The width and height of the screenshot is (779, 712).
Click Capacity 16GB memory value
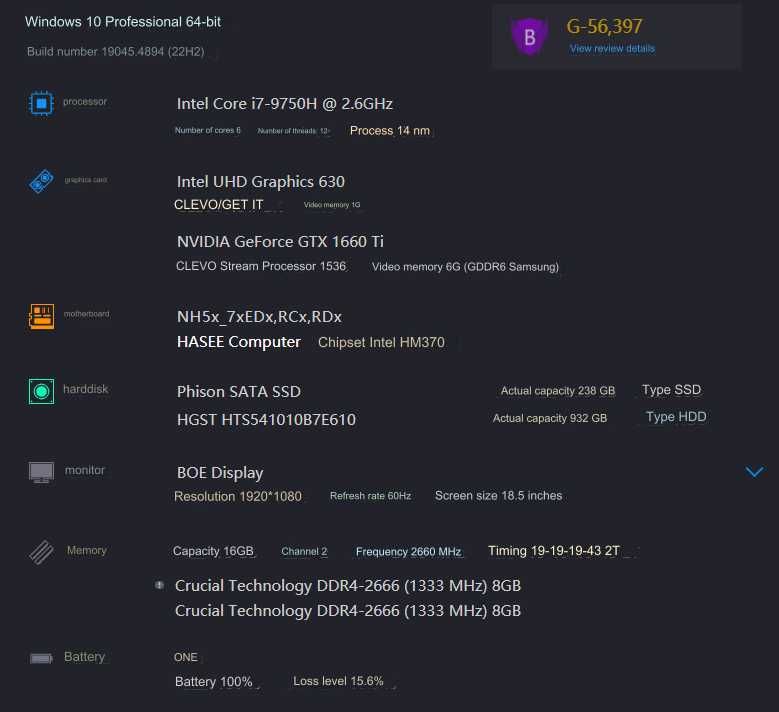click(214, 552)
